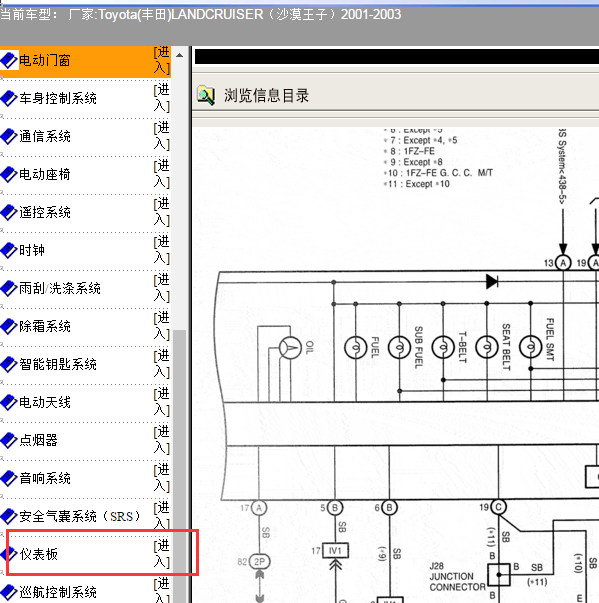
Task: Click the book icon beside 电动门窗
Action: 9,60
